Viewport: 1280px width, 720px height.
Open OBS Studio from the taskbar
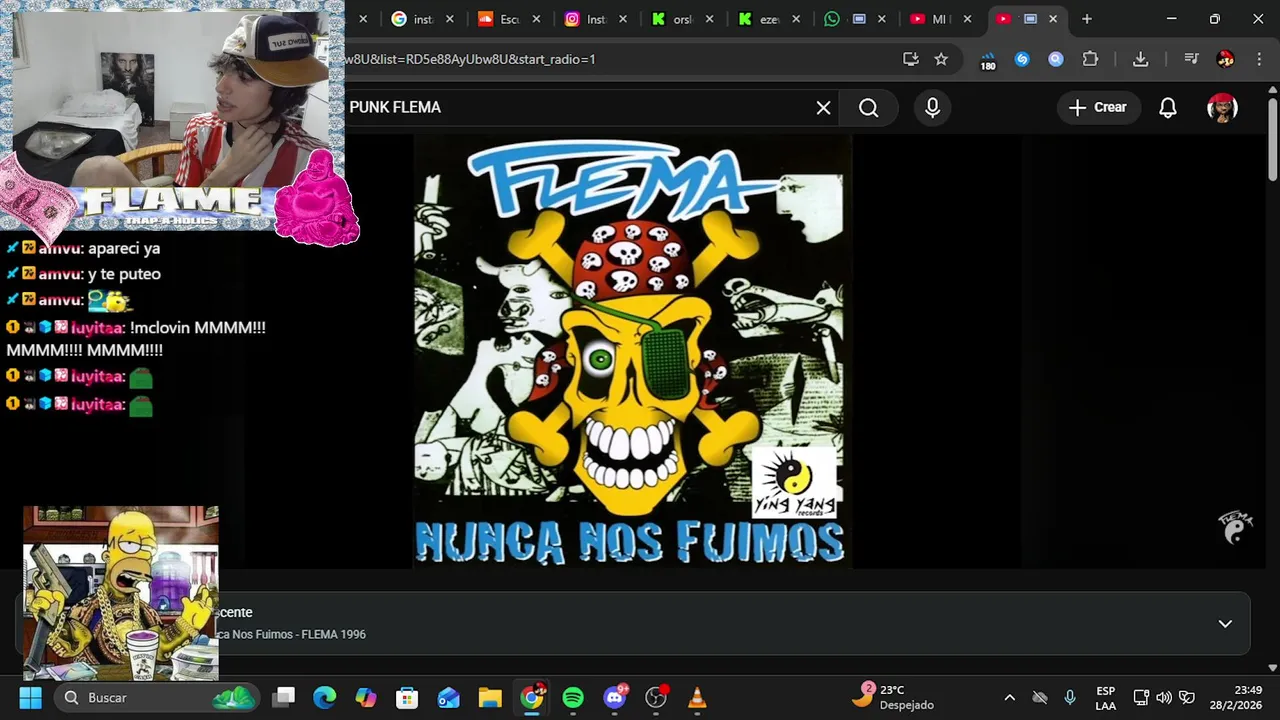(x=656, y=697)
